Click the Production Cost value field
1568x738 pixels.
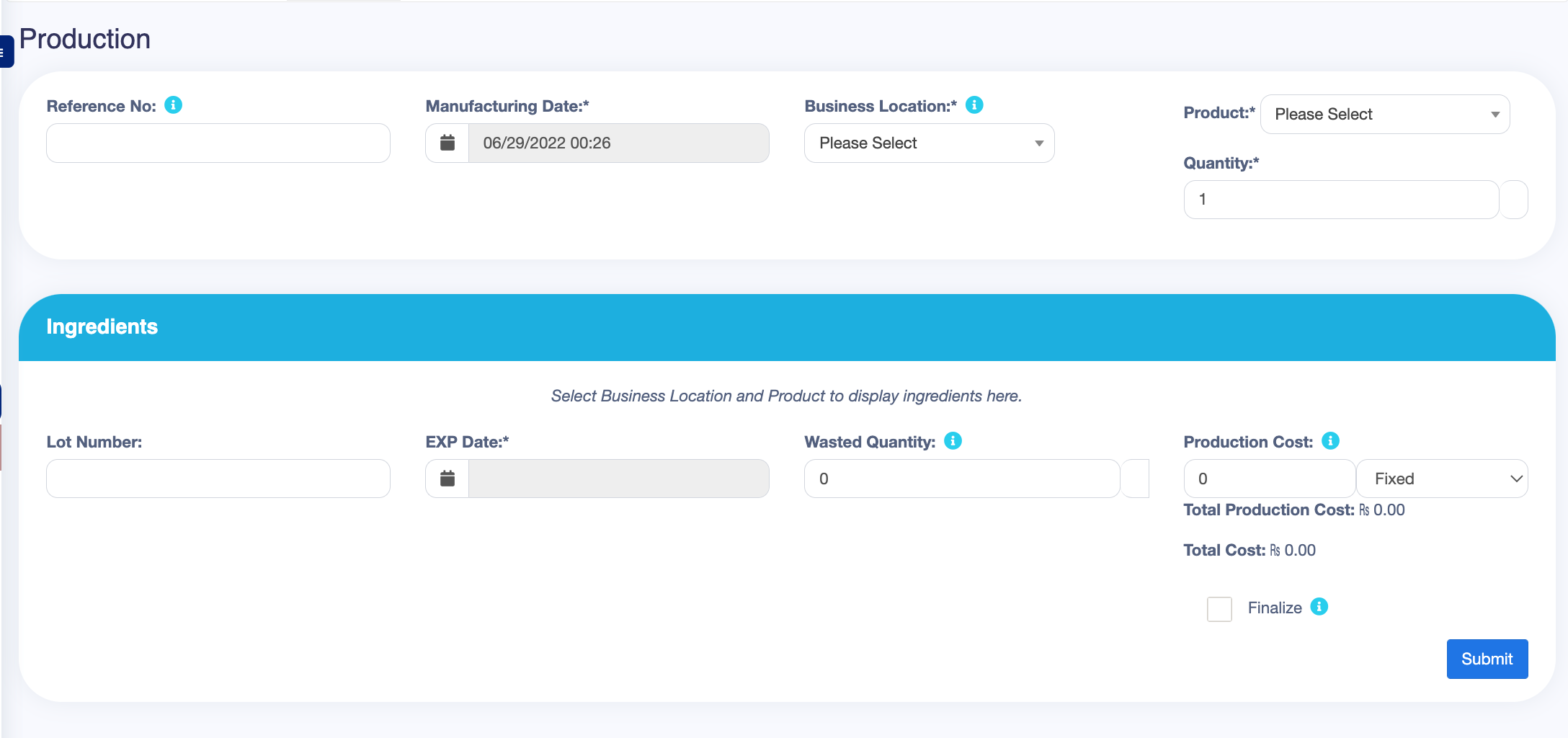click(x=1269, y=478)
